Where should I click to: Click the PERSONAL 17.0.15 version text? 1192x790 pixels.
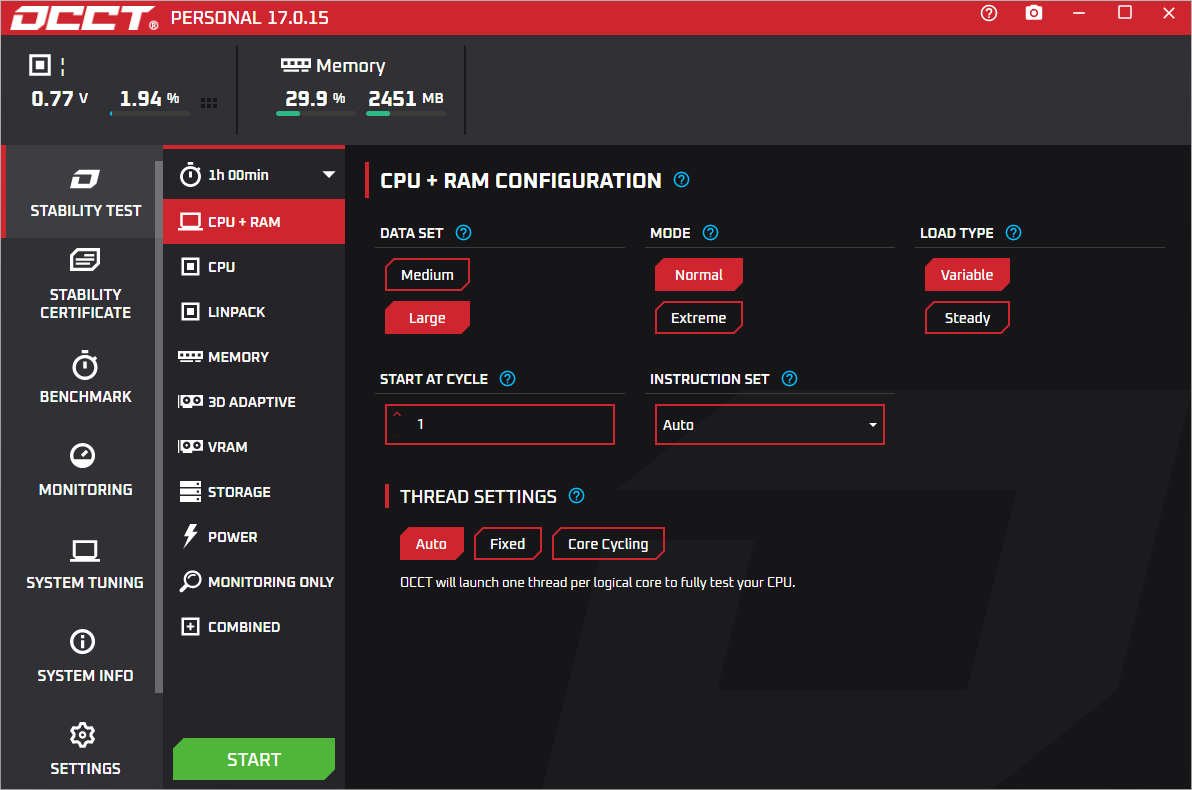tap(249, 17)
